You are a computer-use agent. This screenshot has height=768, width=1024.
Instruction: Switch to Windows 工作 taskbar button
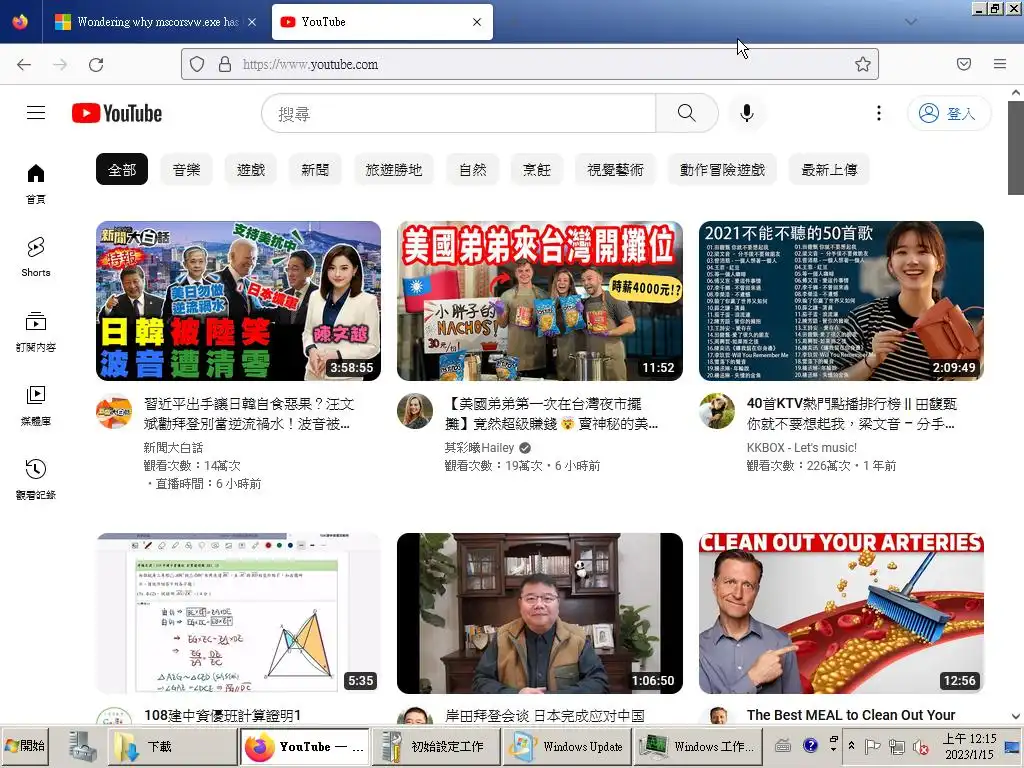pyautogui.click(x=698, y=746)
